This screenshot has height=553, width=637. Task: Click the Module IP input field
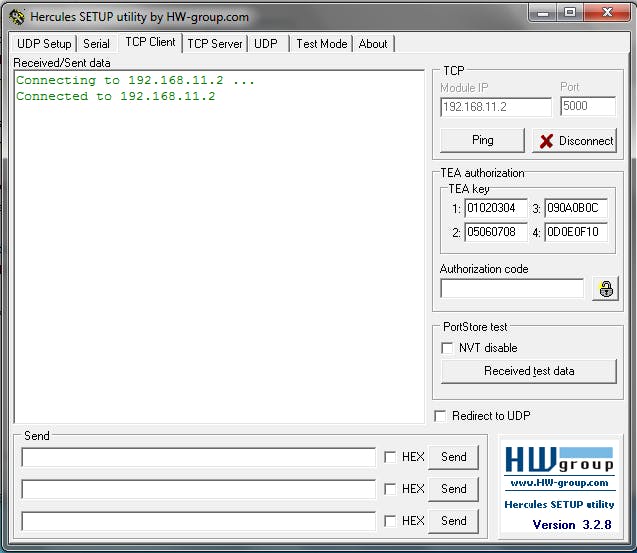pyautogui.click(x=496, y=107)
